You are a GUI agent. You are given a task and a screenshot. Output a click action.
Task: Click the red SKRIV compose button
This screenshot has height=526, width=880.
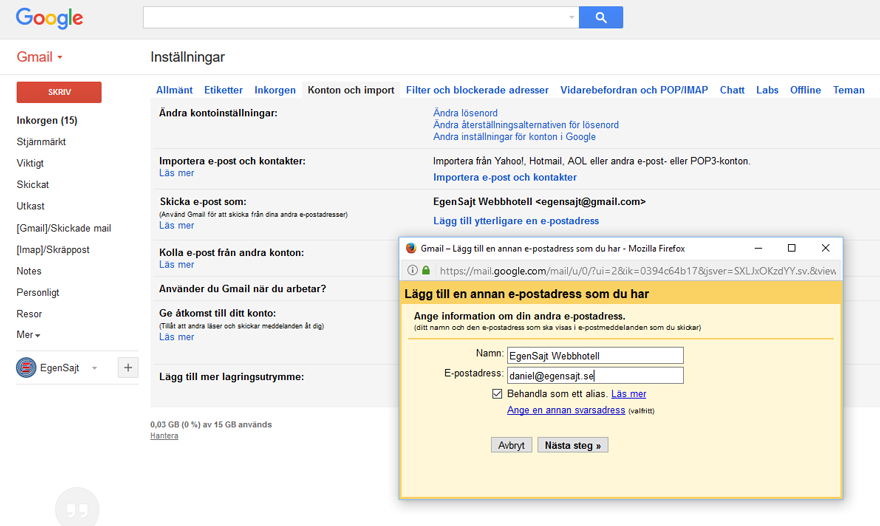click(59, 92)
